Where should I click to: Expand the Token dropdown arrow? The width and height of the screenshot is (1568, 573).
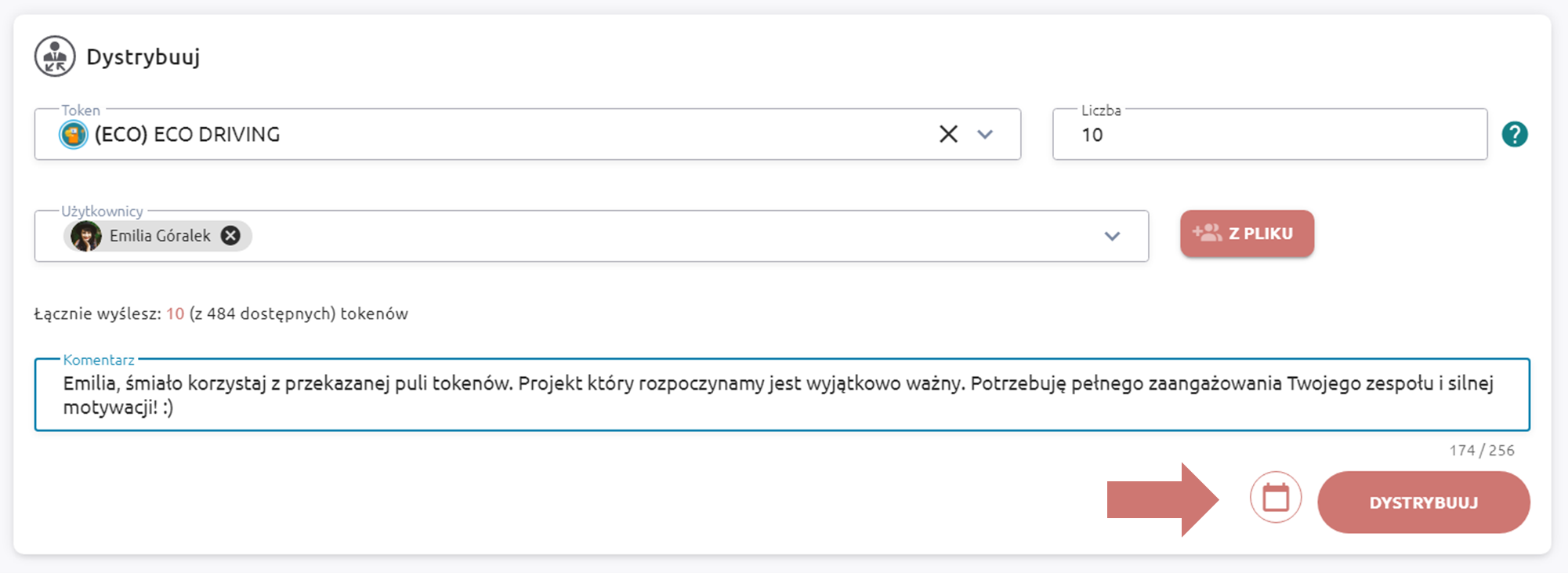tap(985, 135)
